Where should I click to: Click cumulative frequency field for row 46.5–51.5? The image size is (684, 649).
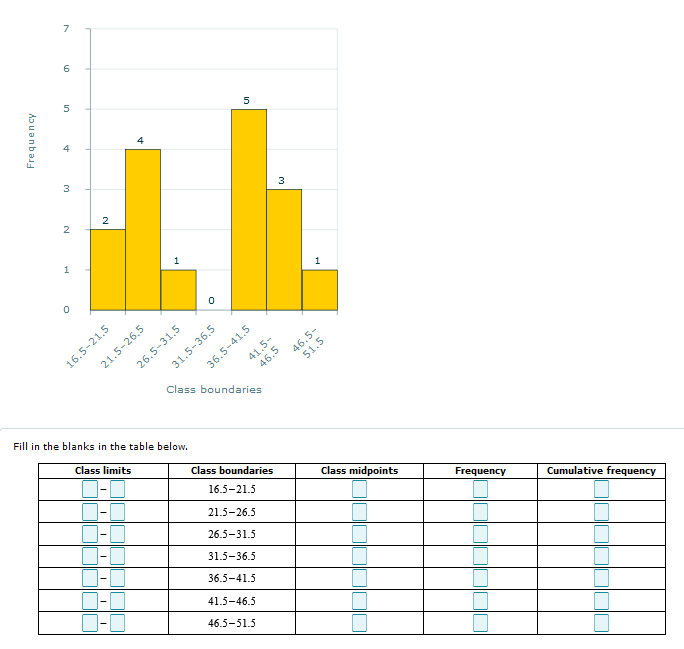coord(601,623)
